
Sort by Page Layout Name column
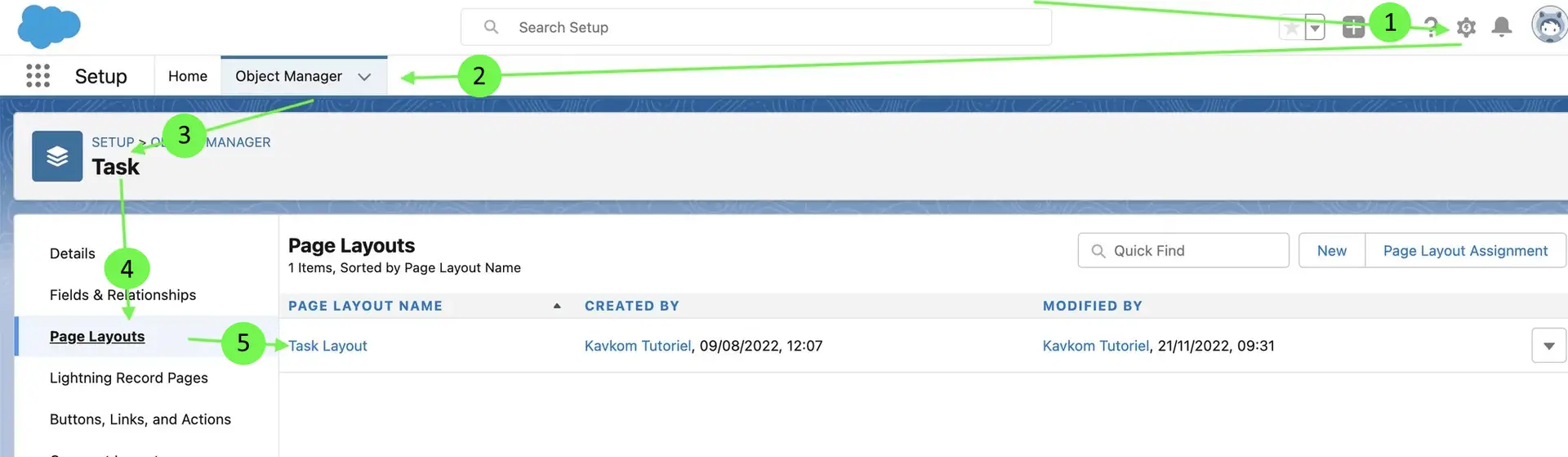point(365,306)
